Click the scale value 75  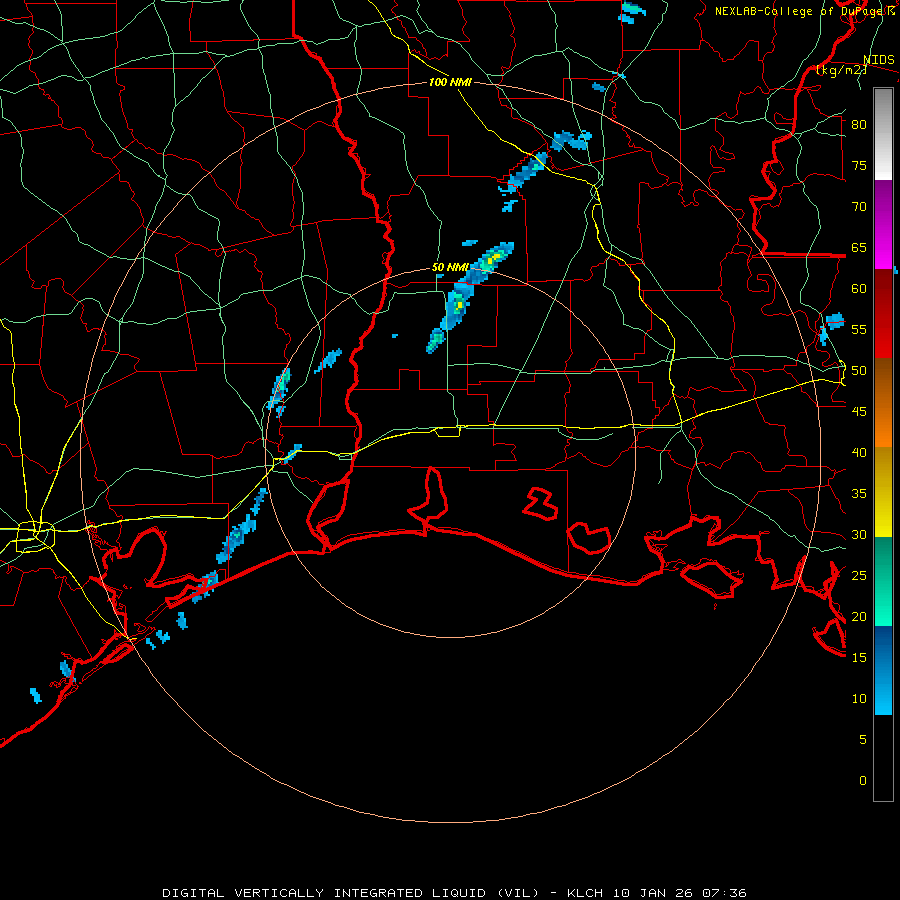point(859,166)
